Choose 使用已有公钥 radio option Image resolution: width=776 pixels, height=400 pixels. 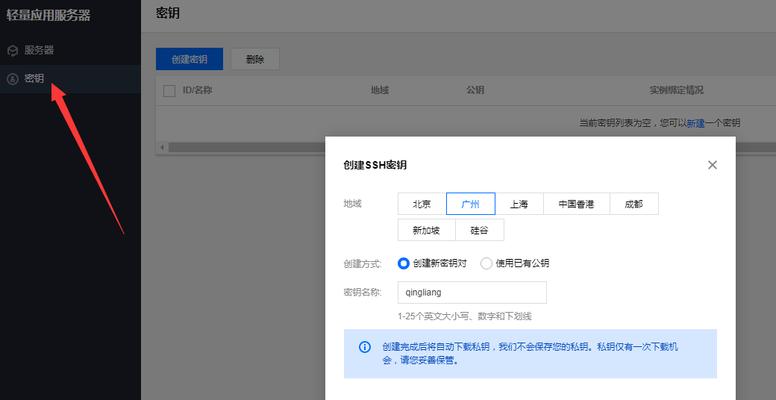point(486,263)
